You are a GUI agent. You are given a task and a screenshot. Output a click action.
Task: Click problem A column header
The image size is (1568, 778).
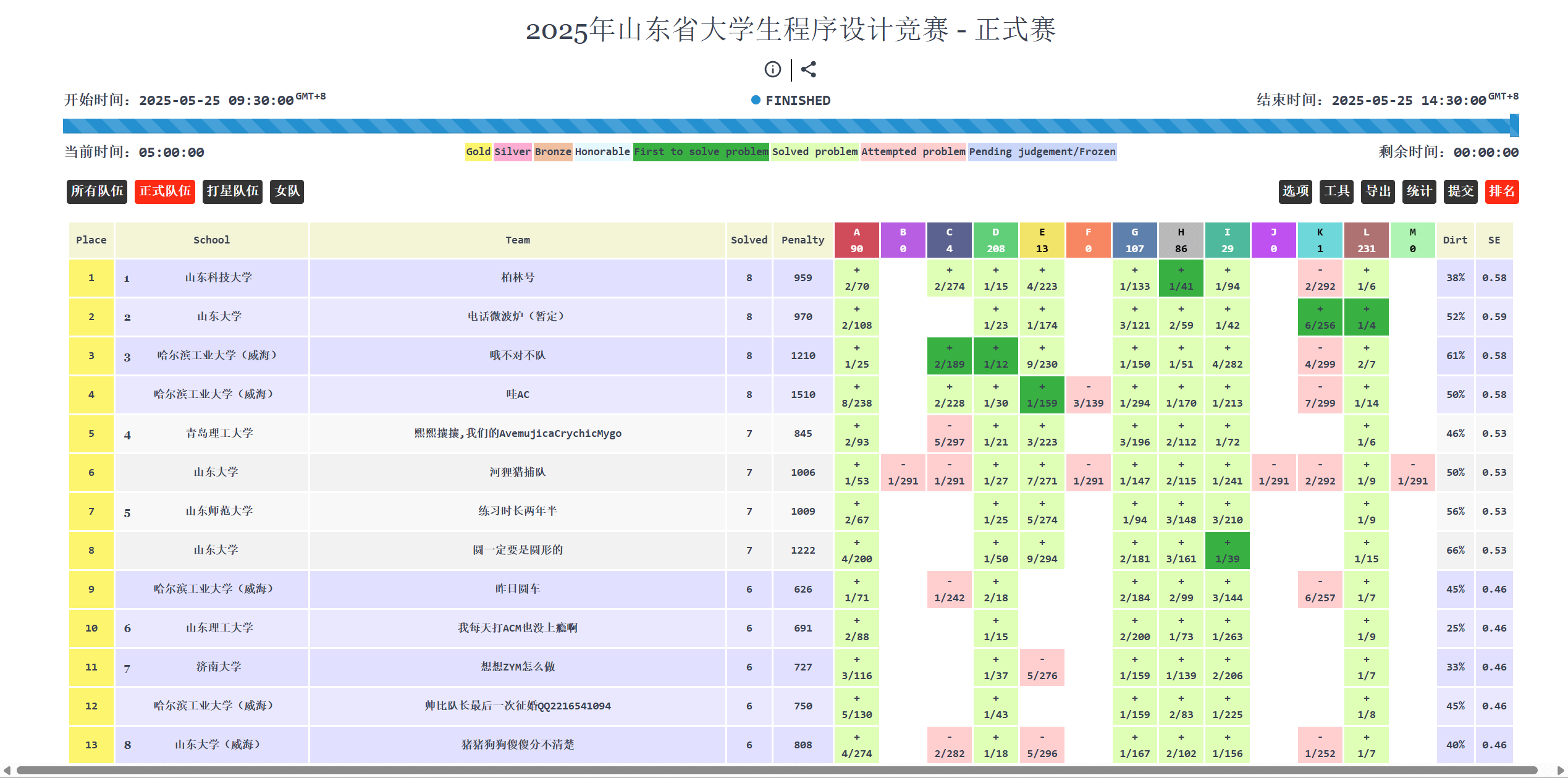click(x=856, y=240)
